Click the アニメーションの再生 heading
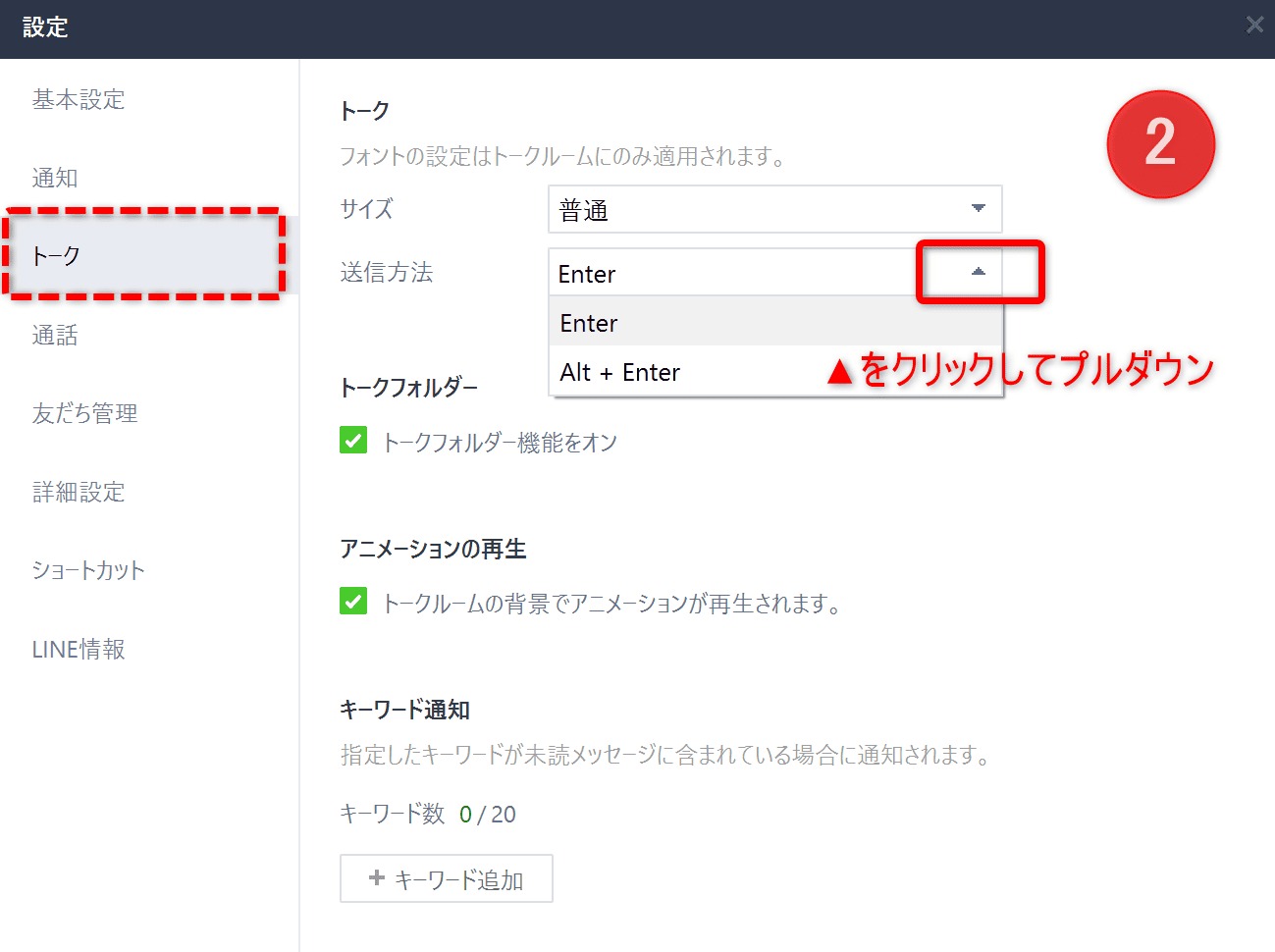Screen dimensions: 1275x952 point(433,549)
